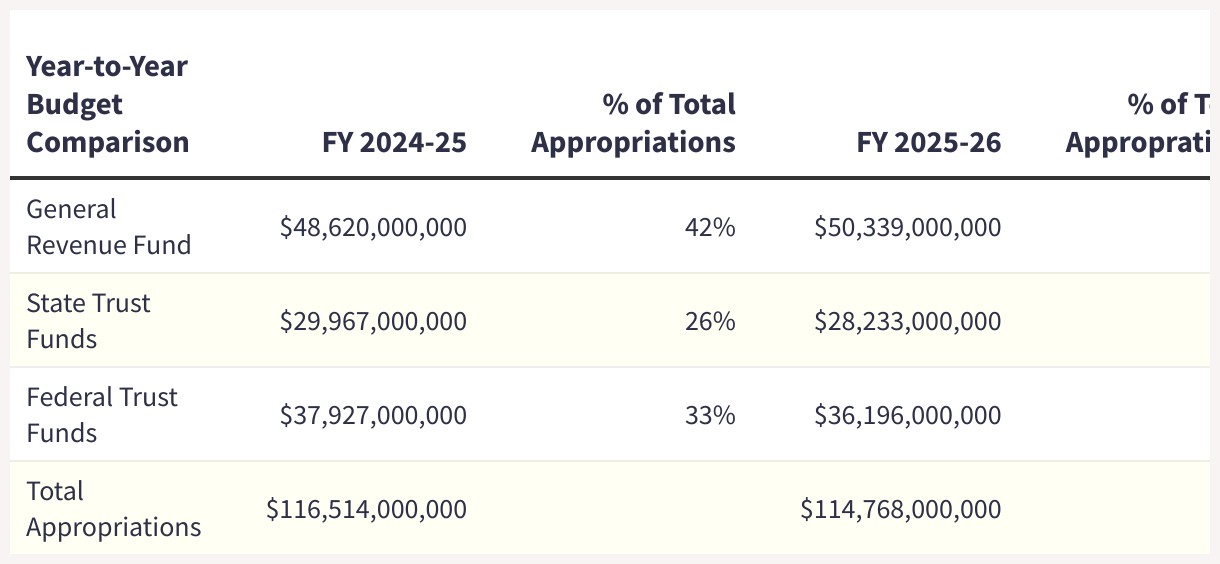Select the Federal Trust Funds row label
1220x564 pixels.
(101, 415)
